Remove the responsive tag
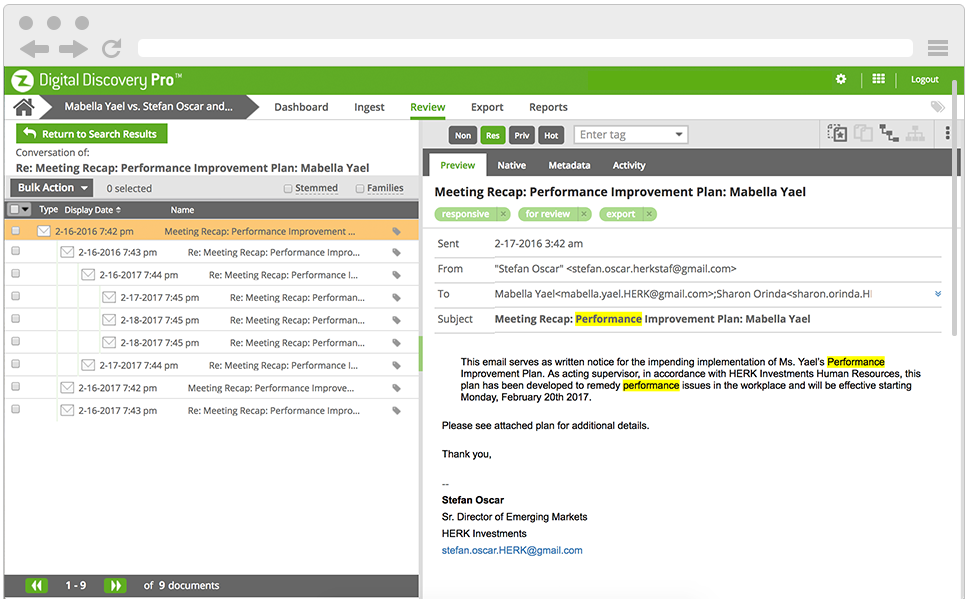 pyautogui.click(x=503, y=214)
